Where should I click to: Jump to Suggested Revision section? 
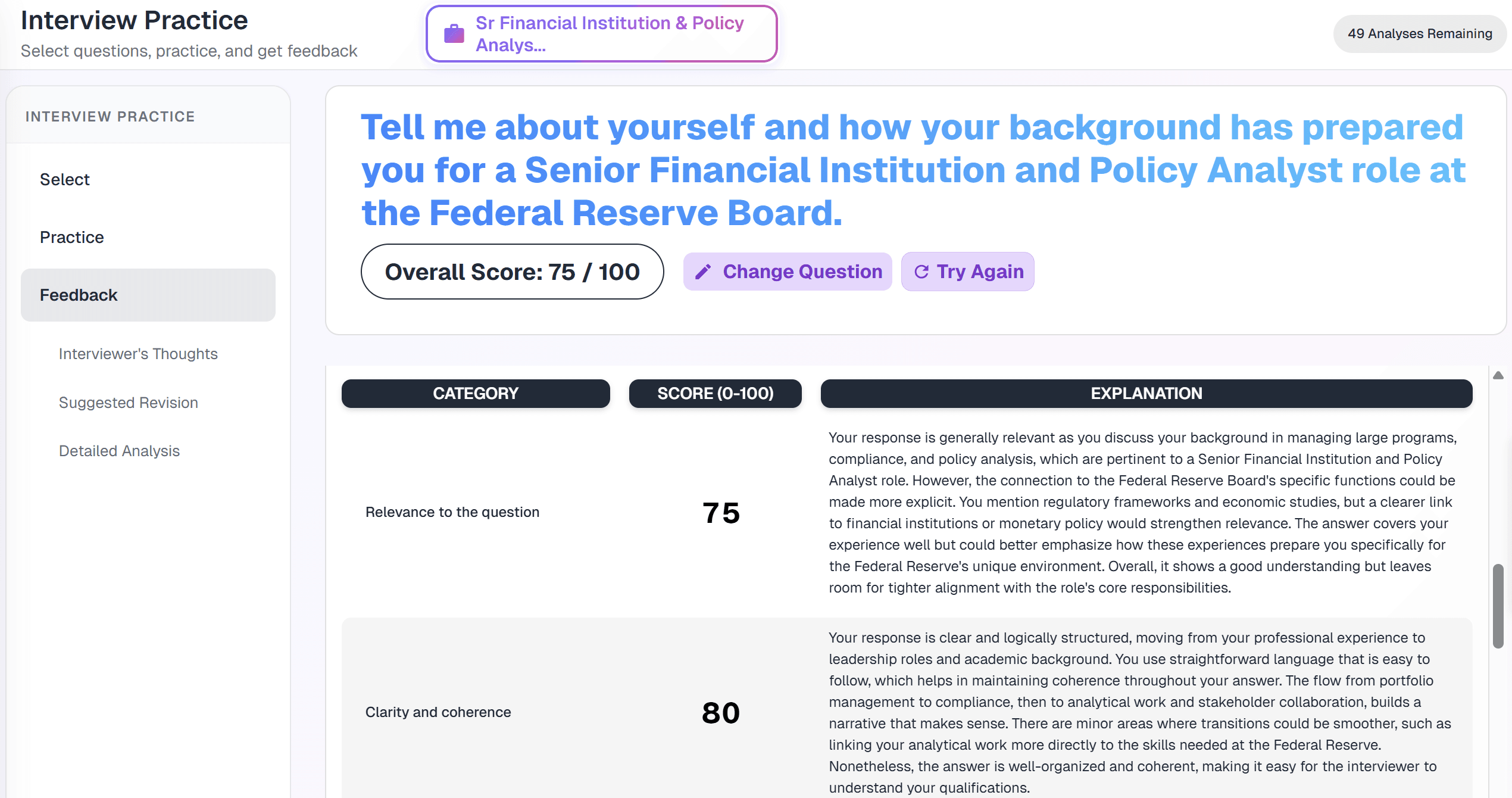coord(129,403)
